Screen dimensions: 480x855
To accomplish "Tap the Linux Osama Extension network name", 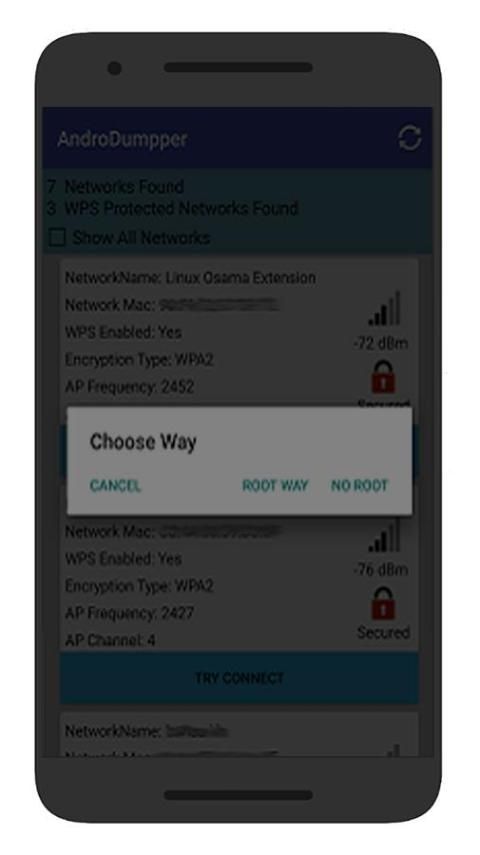I will pos(241,278).
